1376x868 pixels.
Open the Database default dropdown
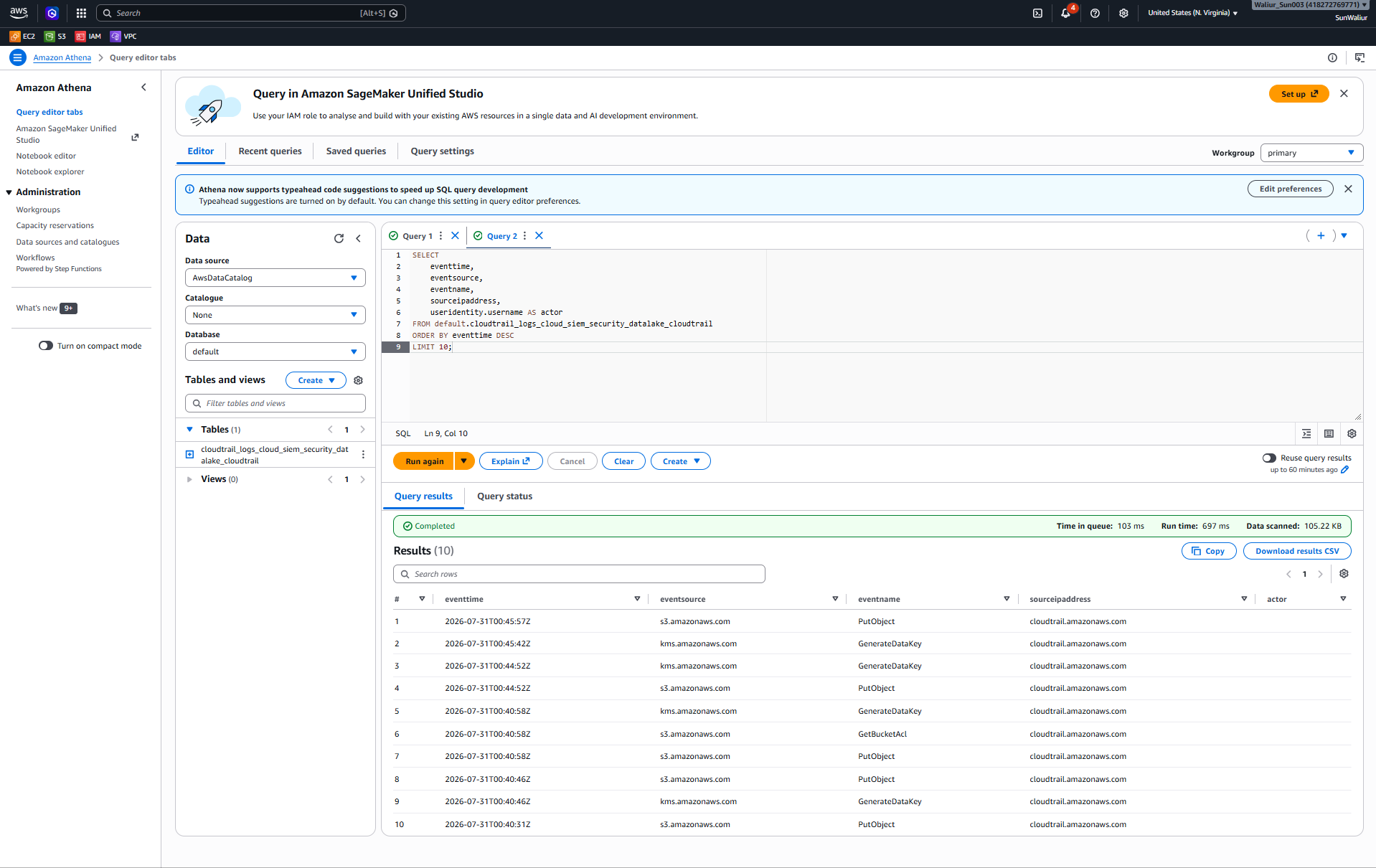[275, 352]
